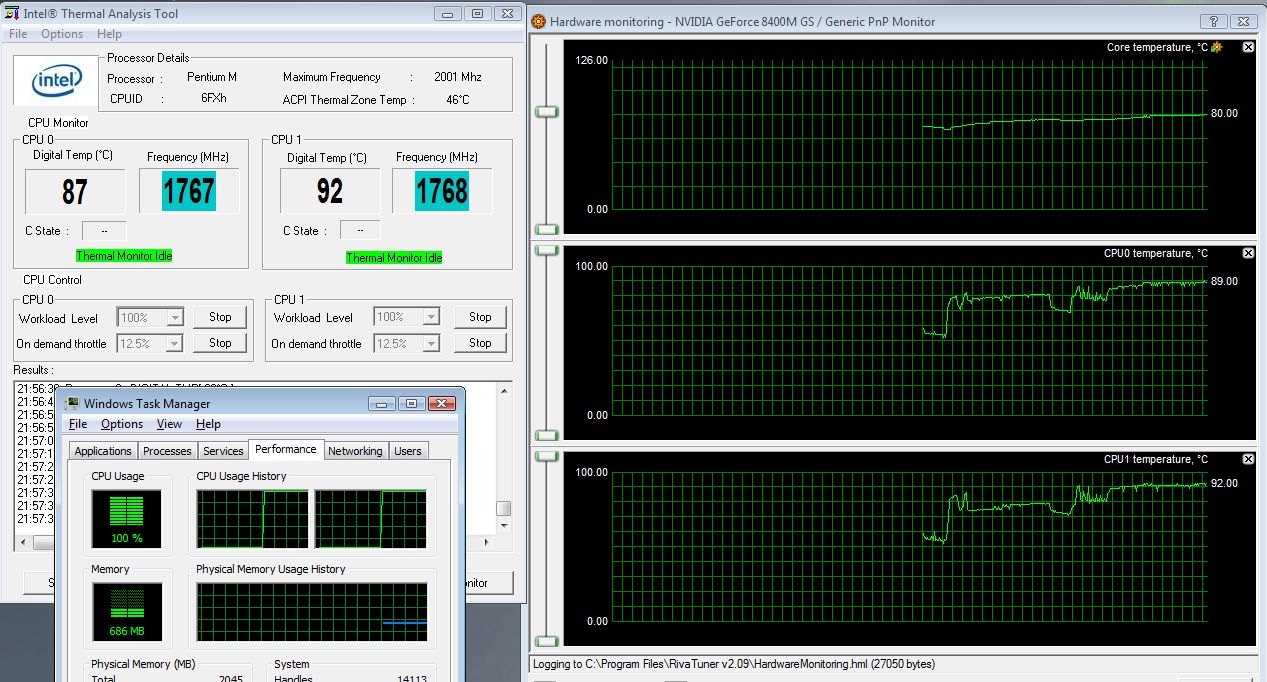Click the Results list scroll left arrow
The height and width of the screenshot is (682, 1267).
(x=24, y=544)
